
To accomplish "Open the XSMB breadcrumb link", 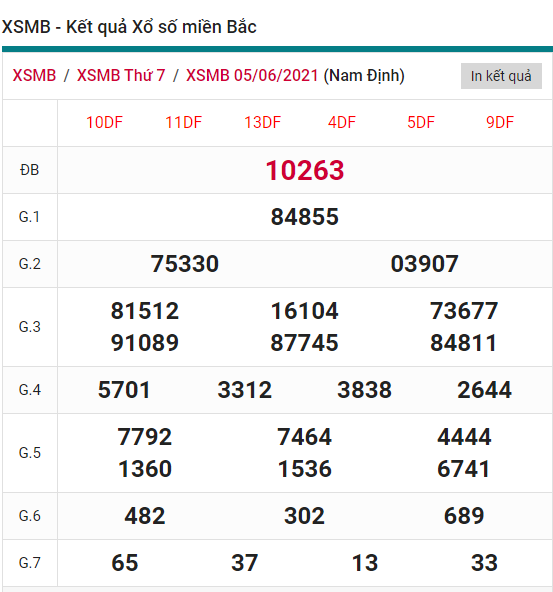I will coord(34,76).
